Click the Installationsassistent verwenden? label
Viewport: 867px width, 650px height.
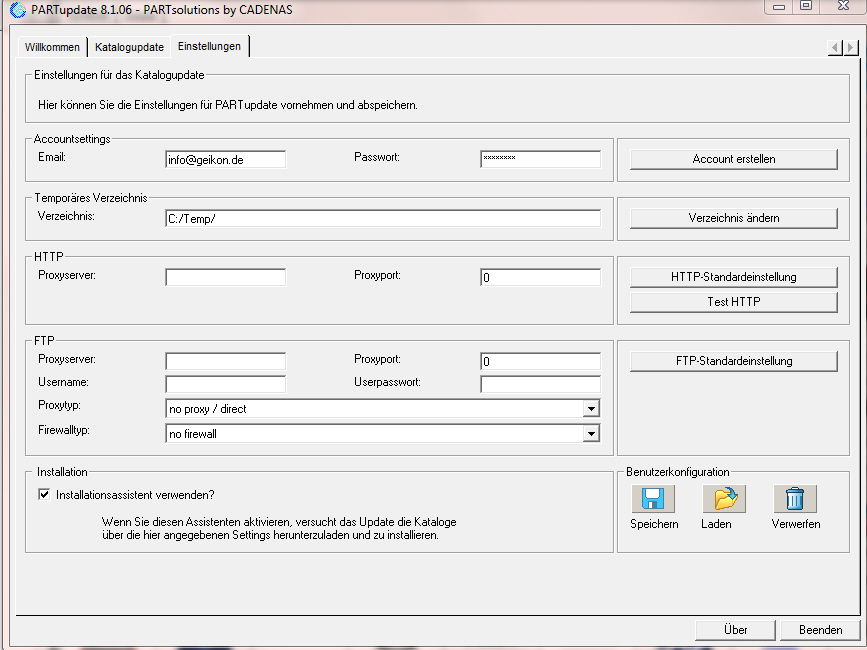pyautogui.click(x=135, y=495)
